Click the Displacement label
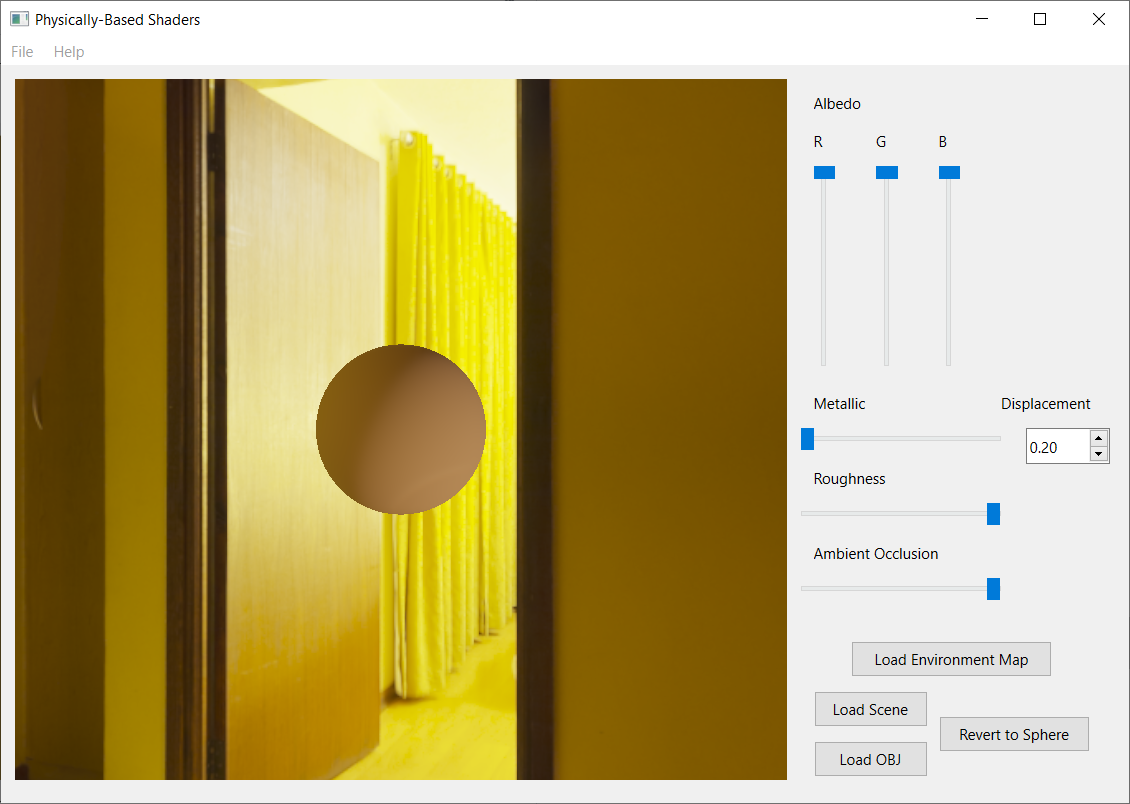 (1046, 404)
